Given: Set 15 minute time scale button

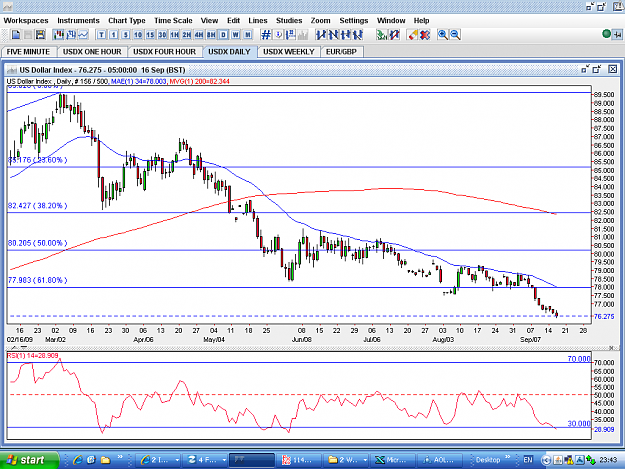Looking at the screenshot, I should [x=150, y=35].
